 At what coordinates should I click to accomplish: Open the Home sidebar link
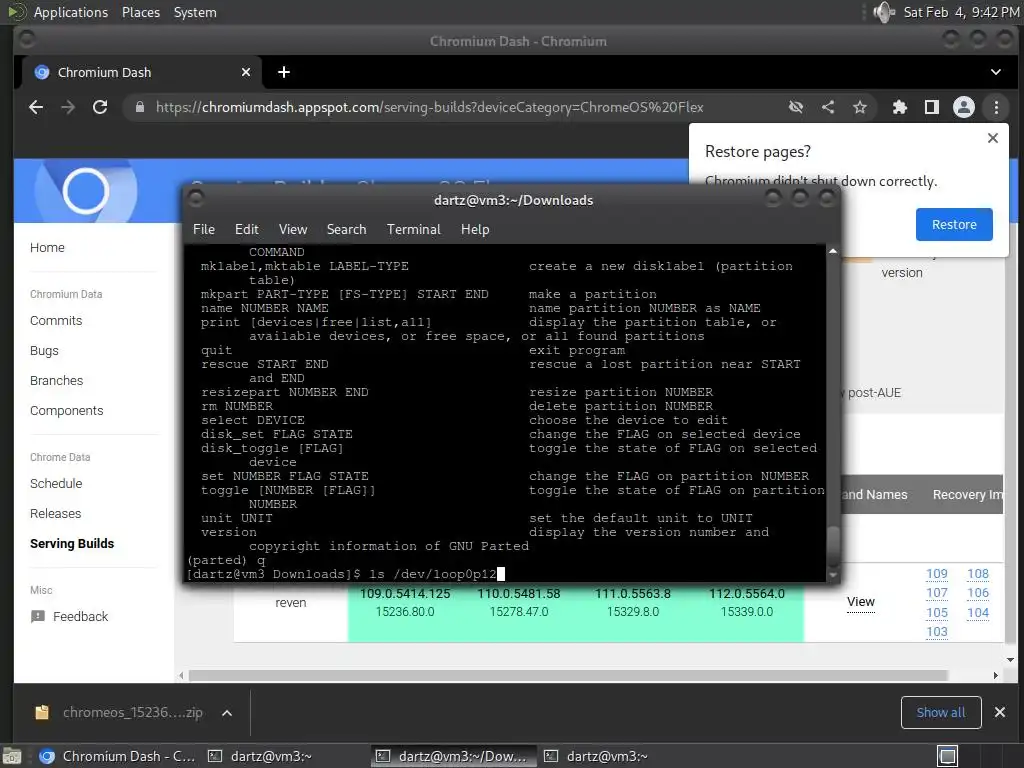click(47, 248)
